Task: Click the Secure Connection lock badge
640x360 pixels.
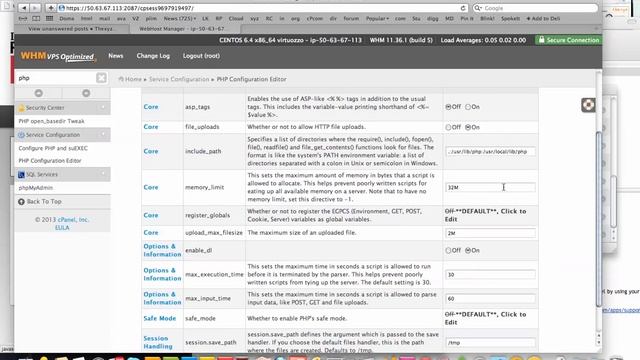Action: 569,40
